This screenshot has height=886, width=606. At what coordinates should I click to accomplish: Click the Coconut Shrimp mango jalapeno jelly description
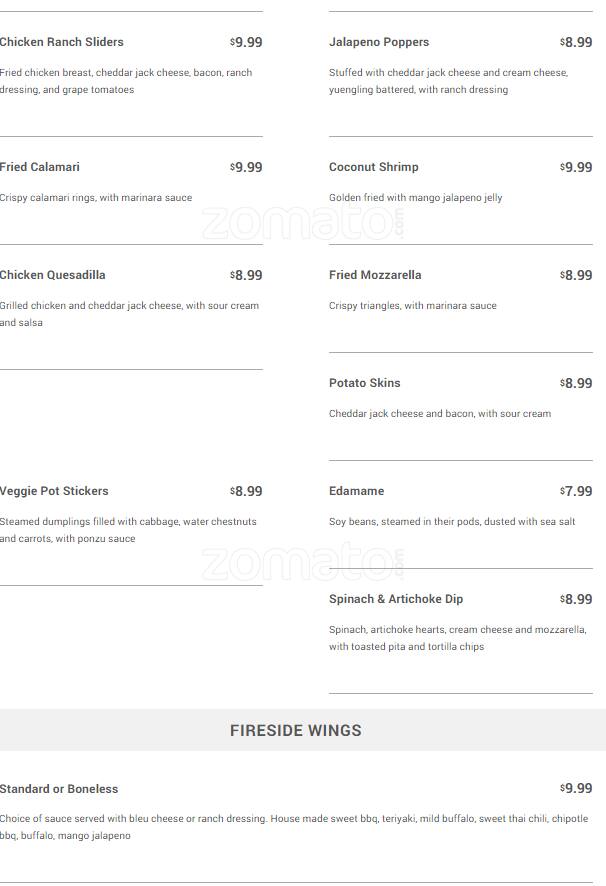[416, 198]
